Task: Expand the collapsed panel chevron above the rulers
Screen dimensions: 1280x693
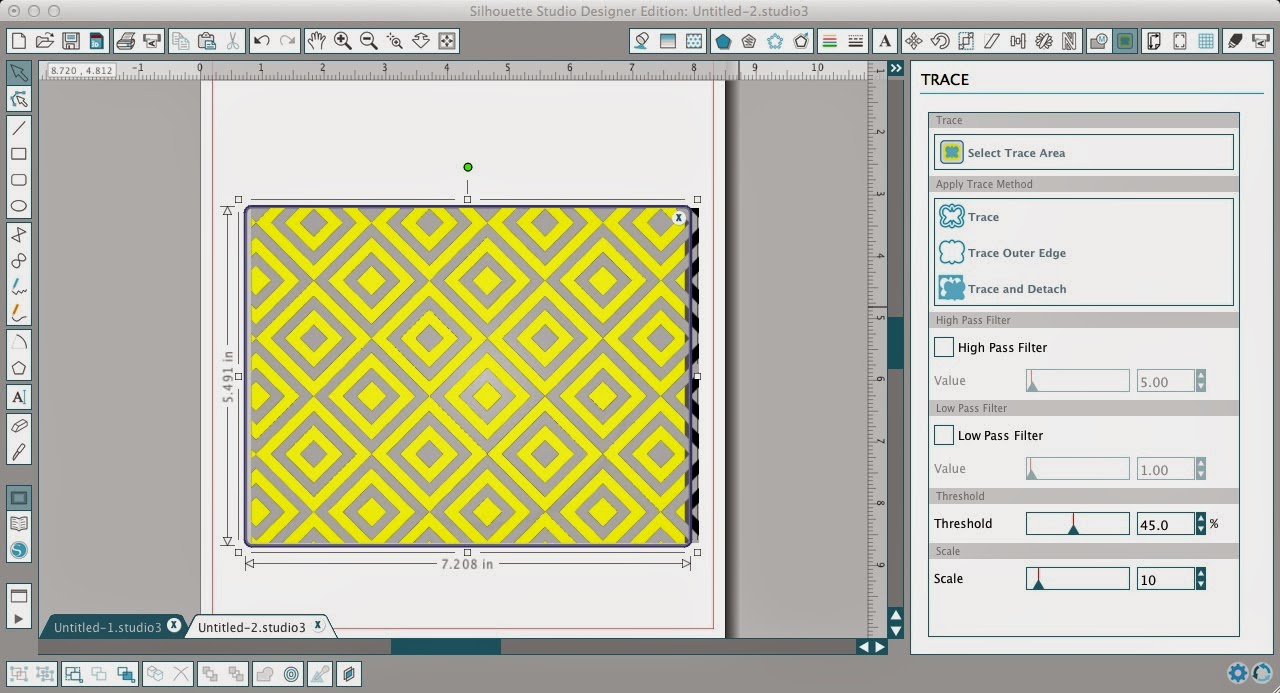Action: (896, 68)
